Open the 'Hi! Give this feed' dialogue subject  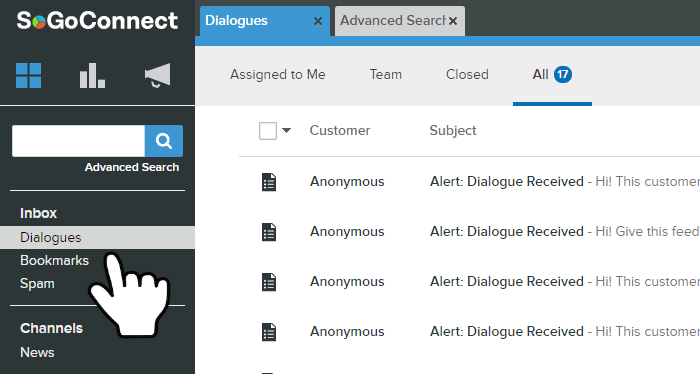(564, 232)
